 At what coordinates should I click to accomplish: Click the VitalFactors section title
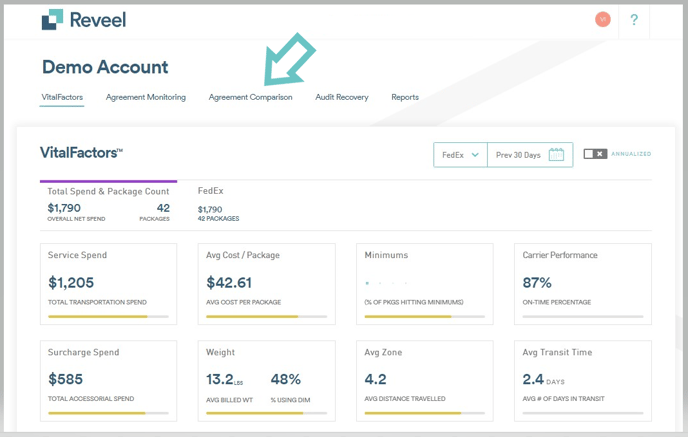coord(81,153)
